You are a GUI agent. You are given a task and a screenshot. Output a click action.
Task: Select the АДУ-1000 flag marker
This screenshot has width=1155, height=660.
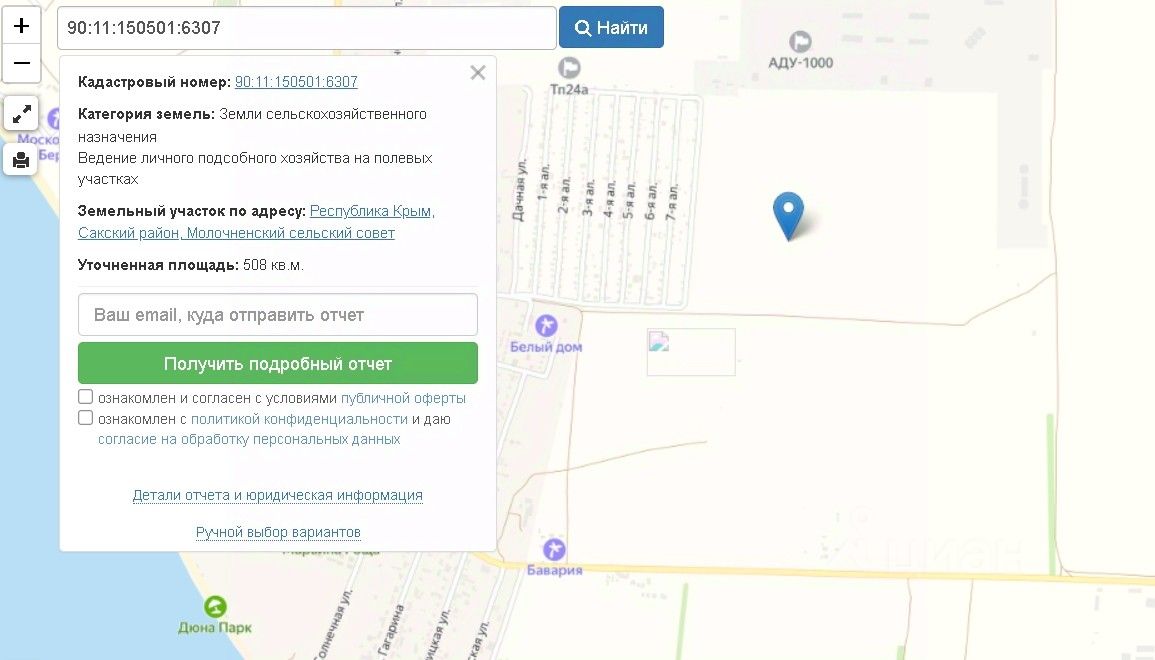coord(800,41)
